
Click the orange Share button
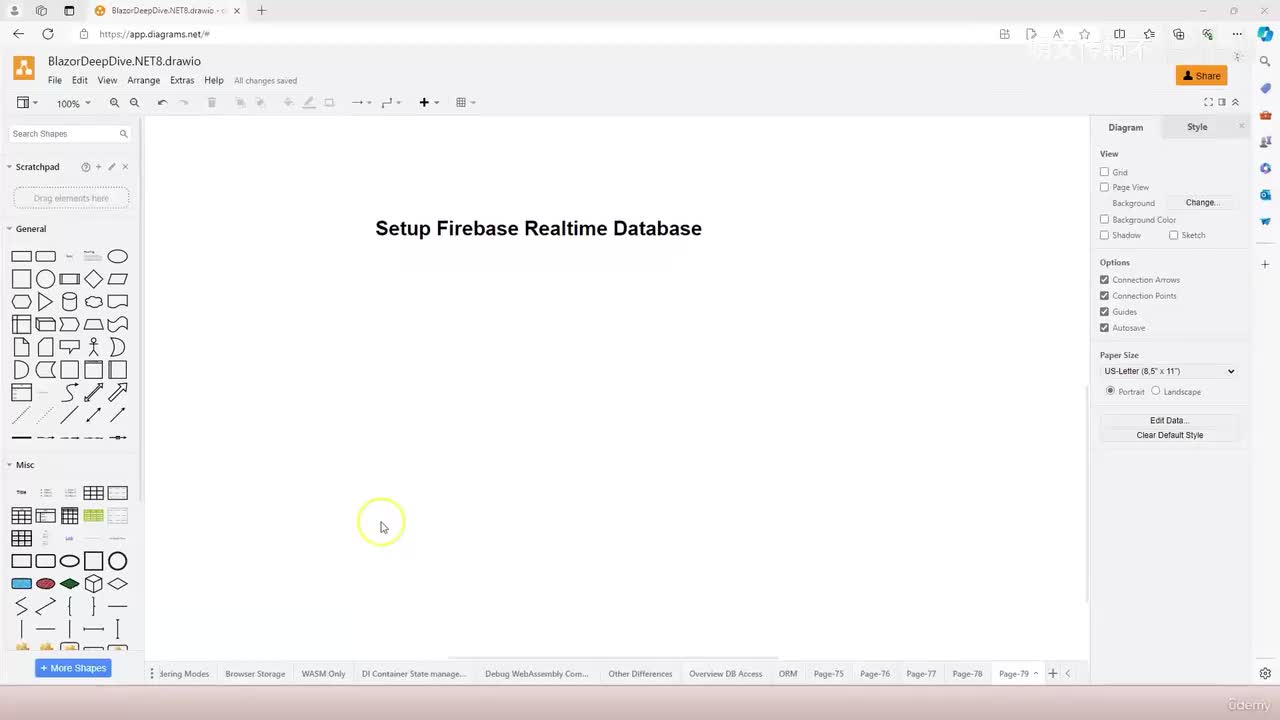(1201, 76)
